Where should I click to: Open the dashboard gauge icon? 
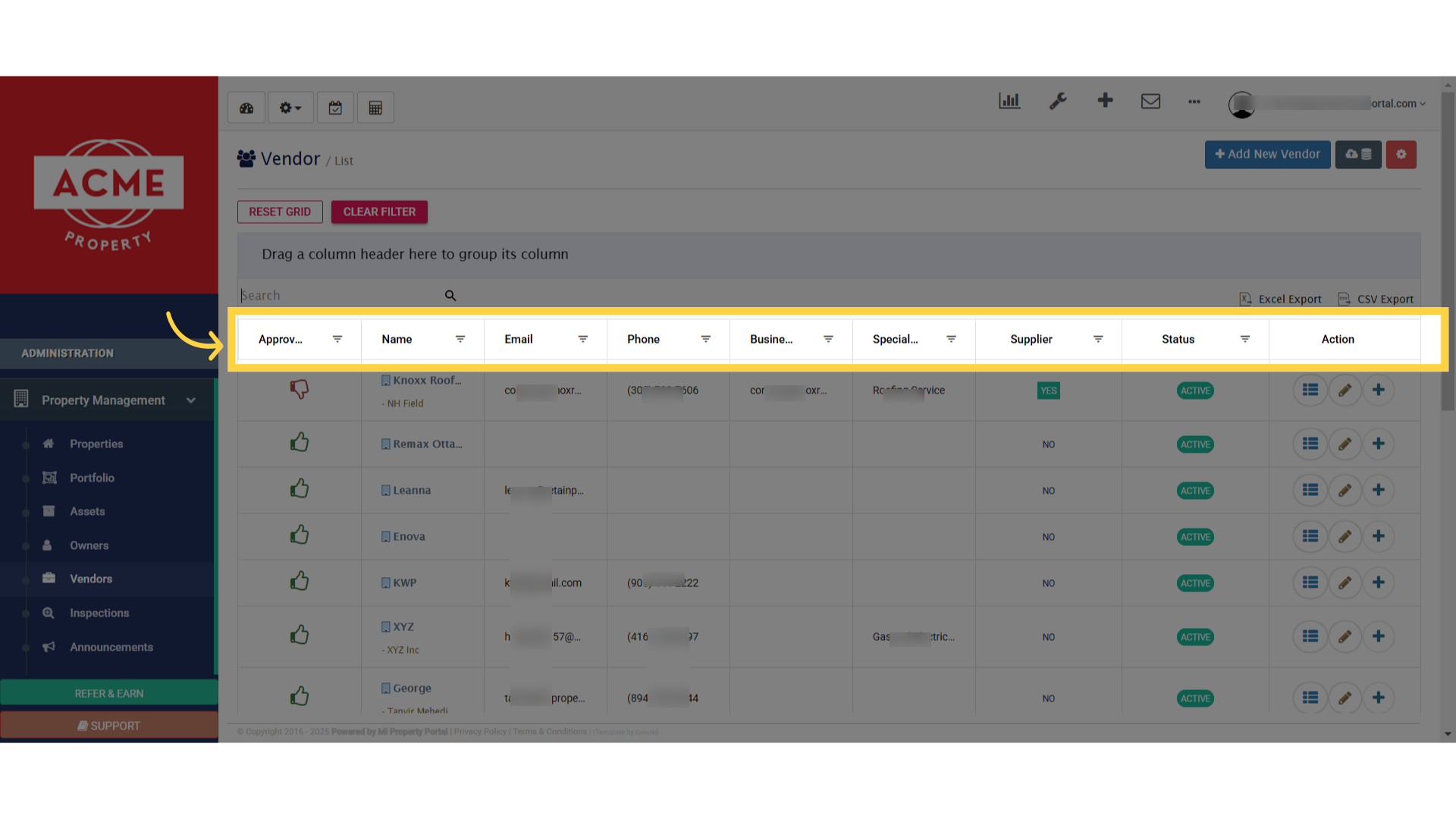(246, 108)
